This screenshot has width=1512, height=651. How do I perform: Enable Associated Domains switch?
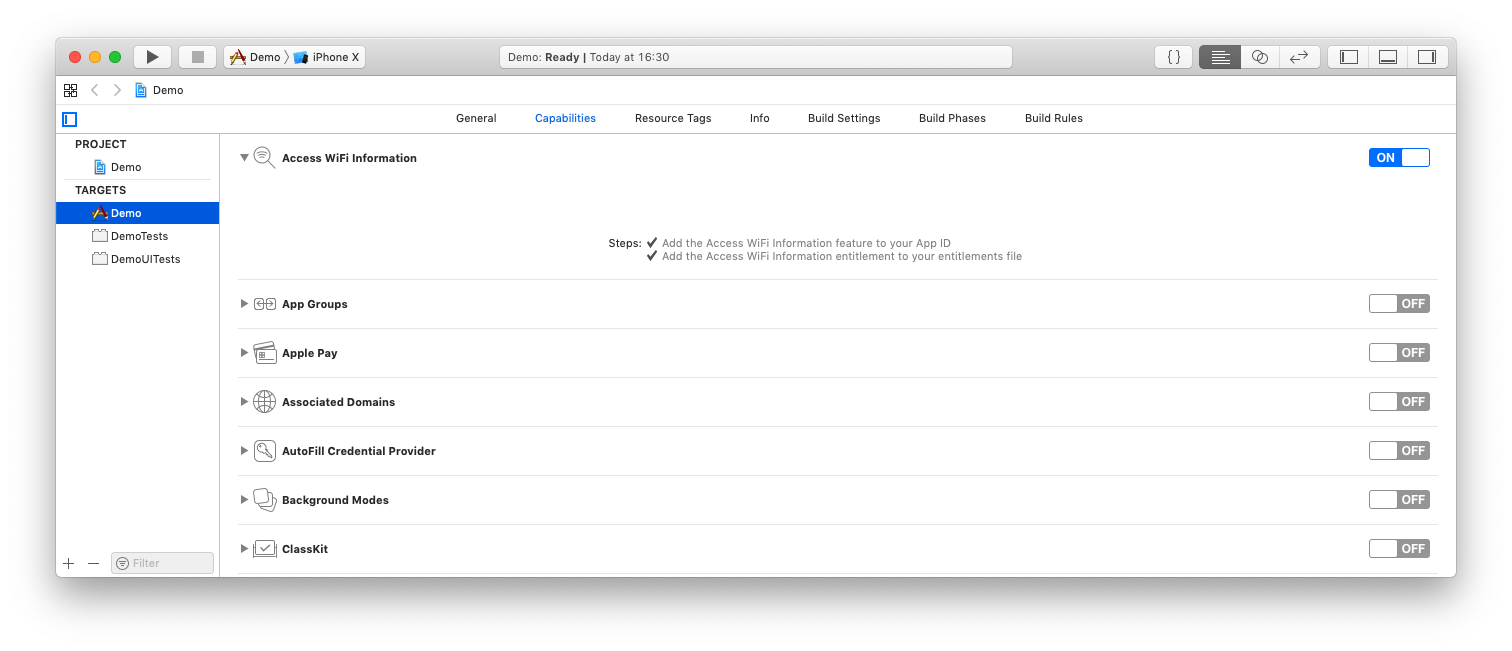click(1399, 402)
